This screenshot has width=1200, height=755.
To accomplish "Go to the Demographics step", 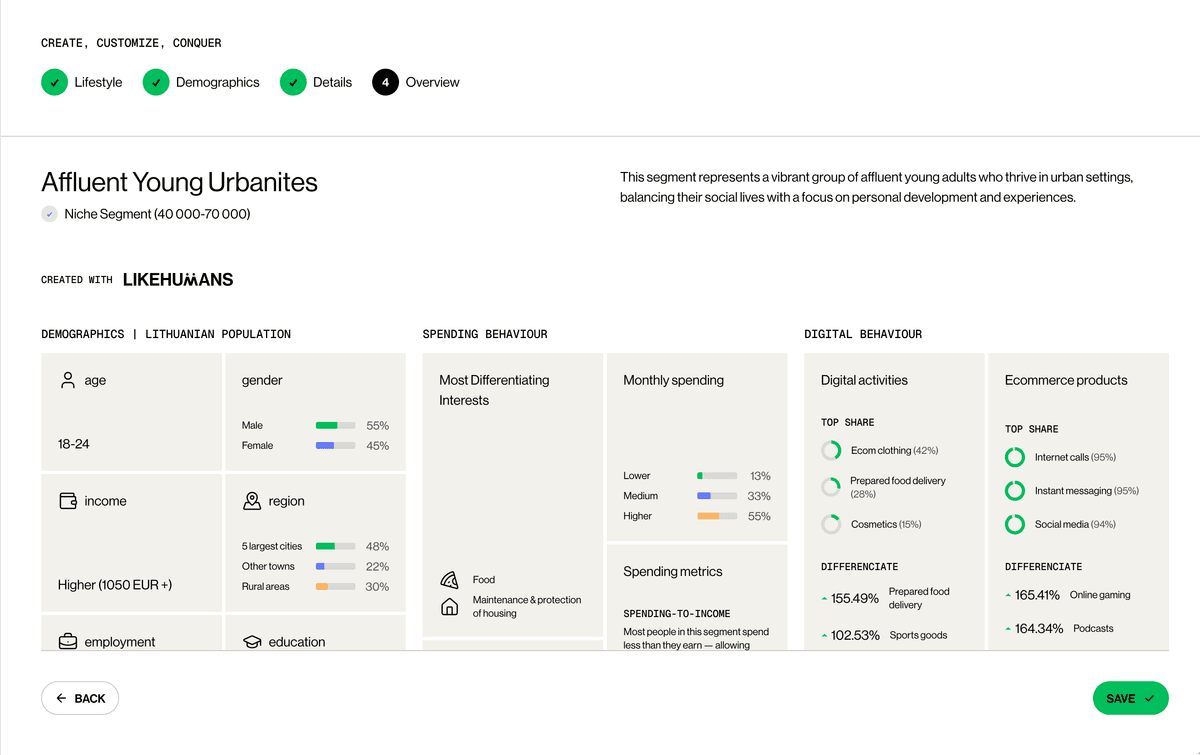I will click(217, 82).
